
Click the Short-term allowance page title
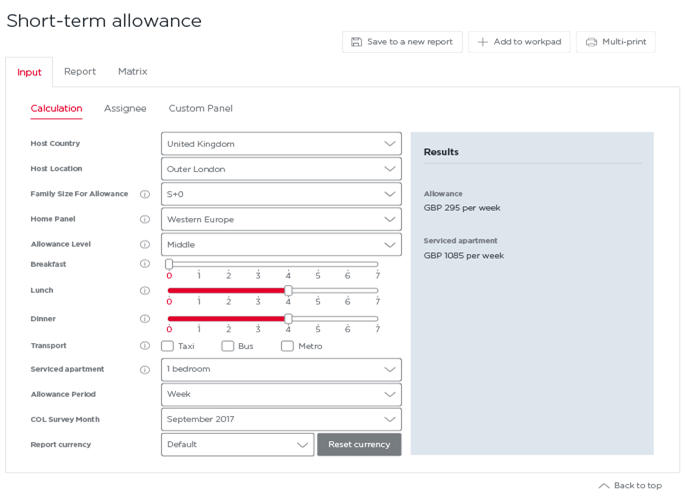pos(104,21)
